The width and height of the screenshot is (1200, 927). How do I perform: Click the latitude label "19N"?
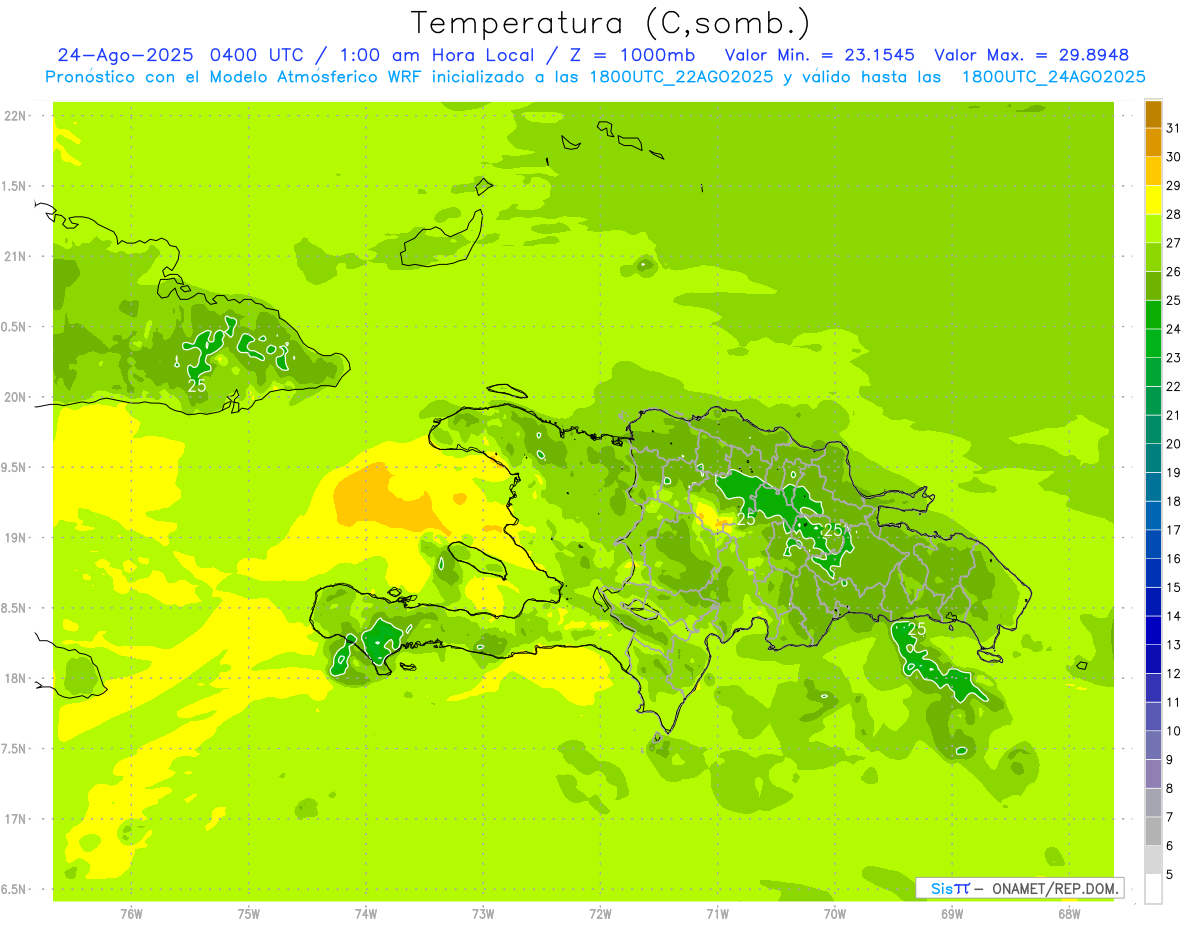(15, 538)
